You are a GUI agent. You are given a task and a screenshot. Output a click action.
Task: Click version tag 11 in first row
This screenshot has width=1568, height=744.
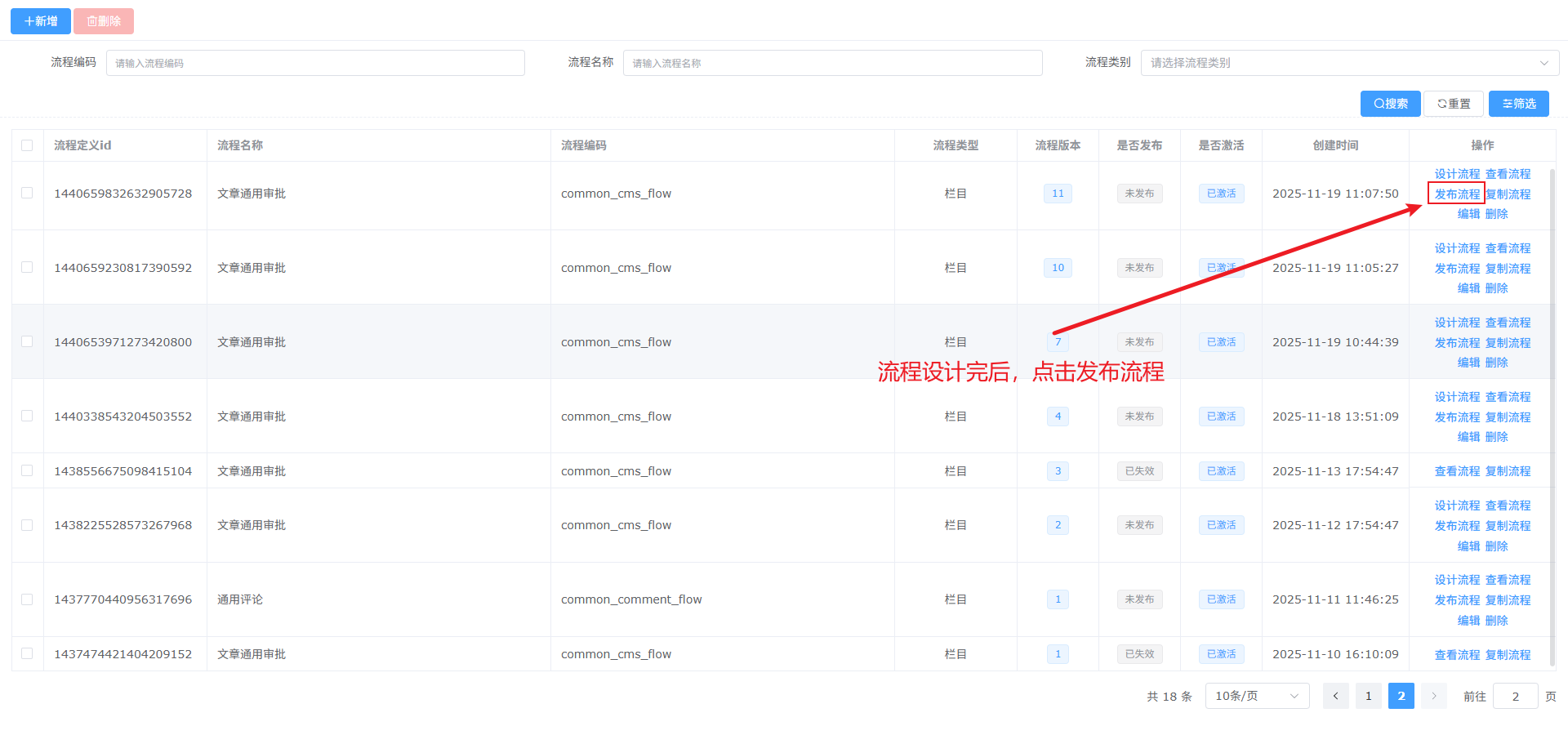[x=1058, y=194]
